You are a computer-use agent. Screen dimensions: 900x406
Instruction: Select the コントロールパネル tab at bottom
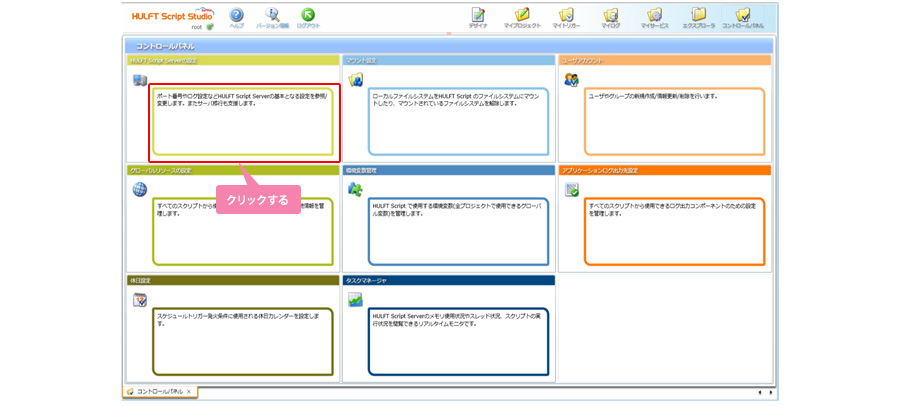click(x=159, y=391)
